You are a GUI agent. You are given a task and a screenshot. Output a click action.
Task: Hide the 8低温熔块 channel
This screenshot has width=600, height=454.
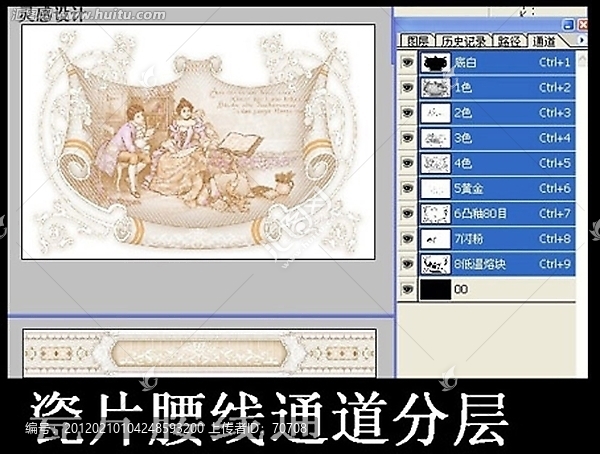click(408, 264)
